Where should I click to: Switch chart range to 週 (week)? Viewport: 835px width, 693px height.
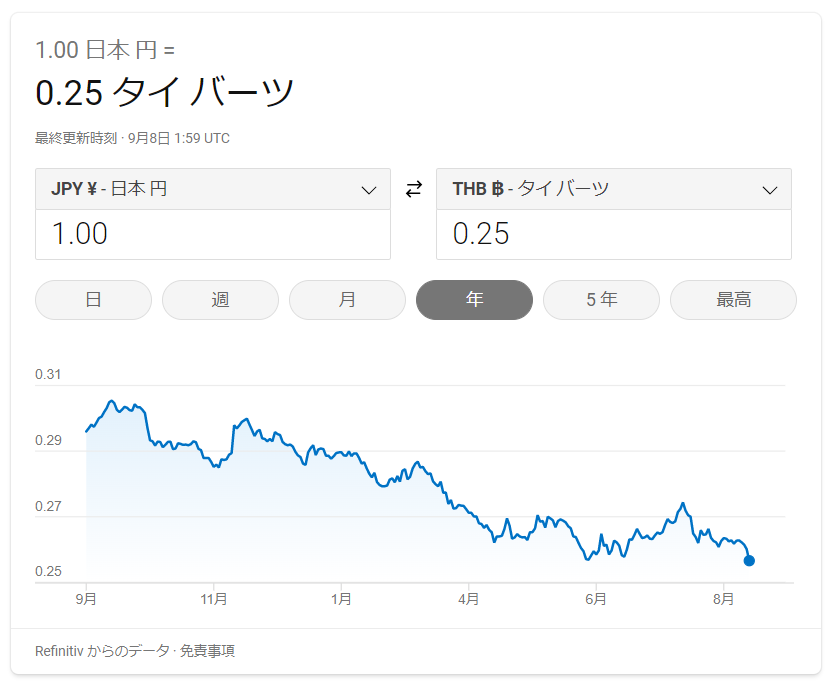pos(220,300)
